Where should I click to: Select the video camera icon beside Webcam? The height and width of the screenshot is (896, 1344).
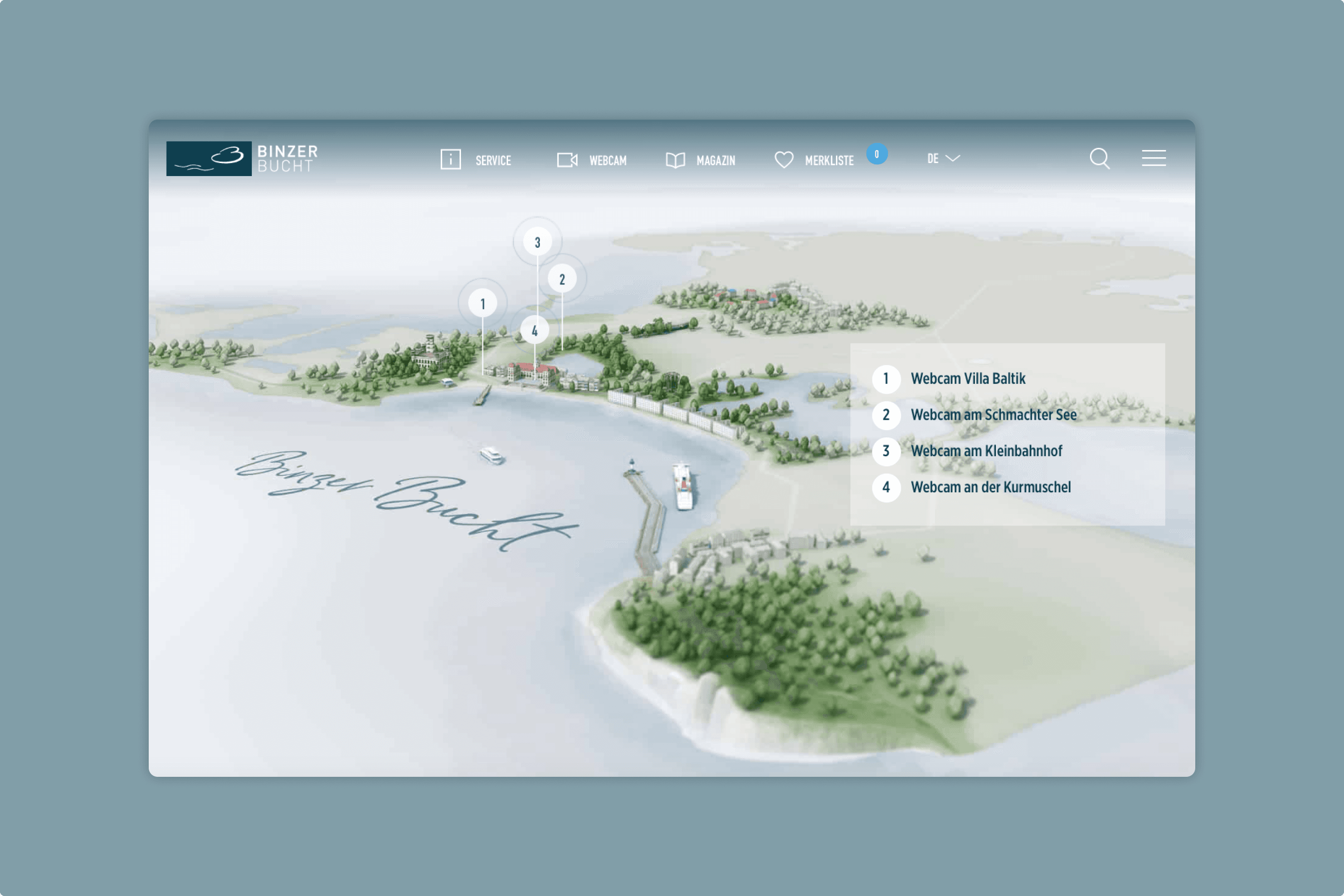(568, 159)
